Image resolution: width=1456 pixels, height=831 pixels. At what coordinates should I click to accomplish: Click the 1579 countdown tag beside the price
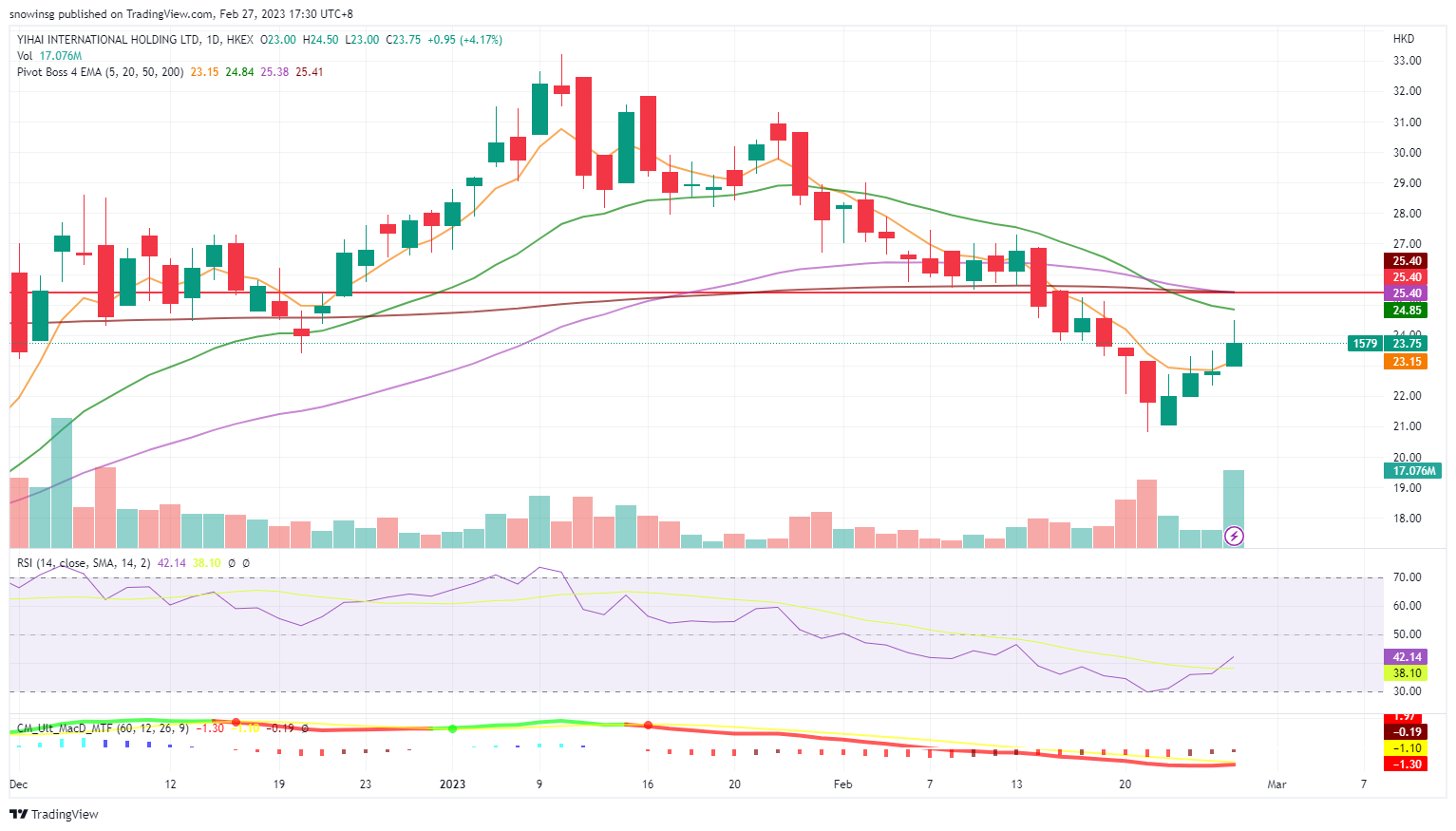click(x=1365, y=344)
